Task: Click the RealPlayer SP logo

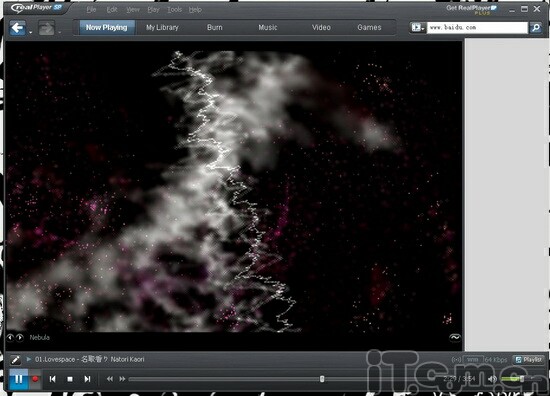Action: pos(36,8)
